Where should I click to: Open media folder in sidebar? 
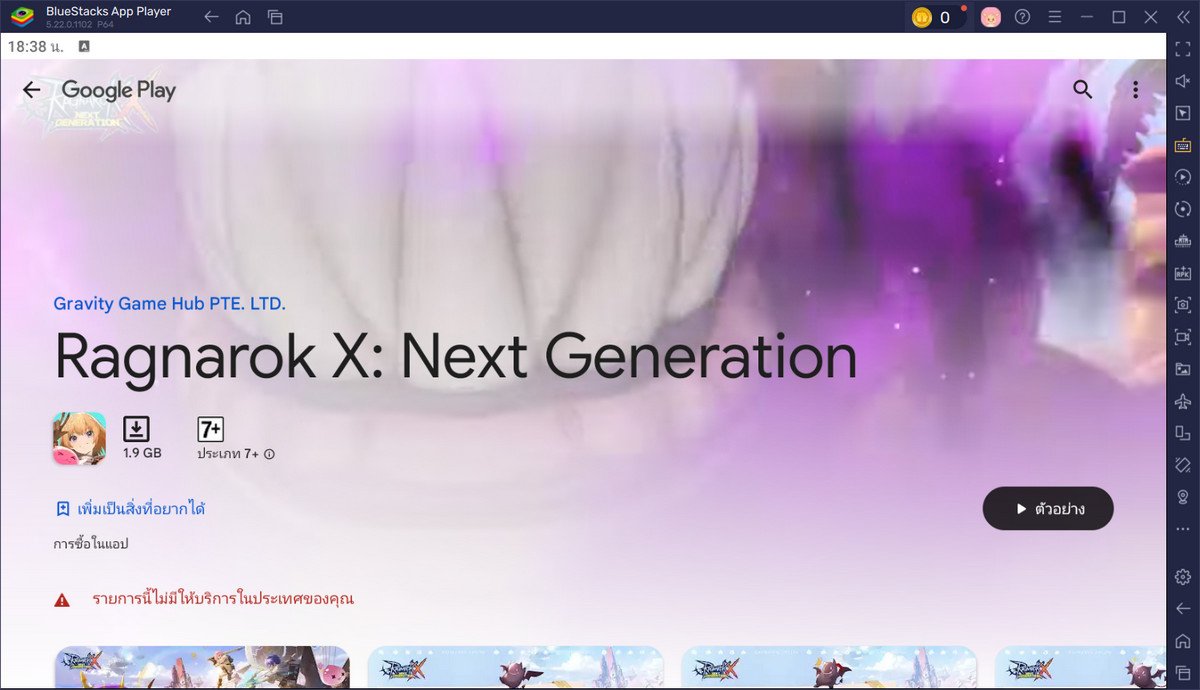(x=1183, y=369)
